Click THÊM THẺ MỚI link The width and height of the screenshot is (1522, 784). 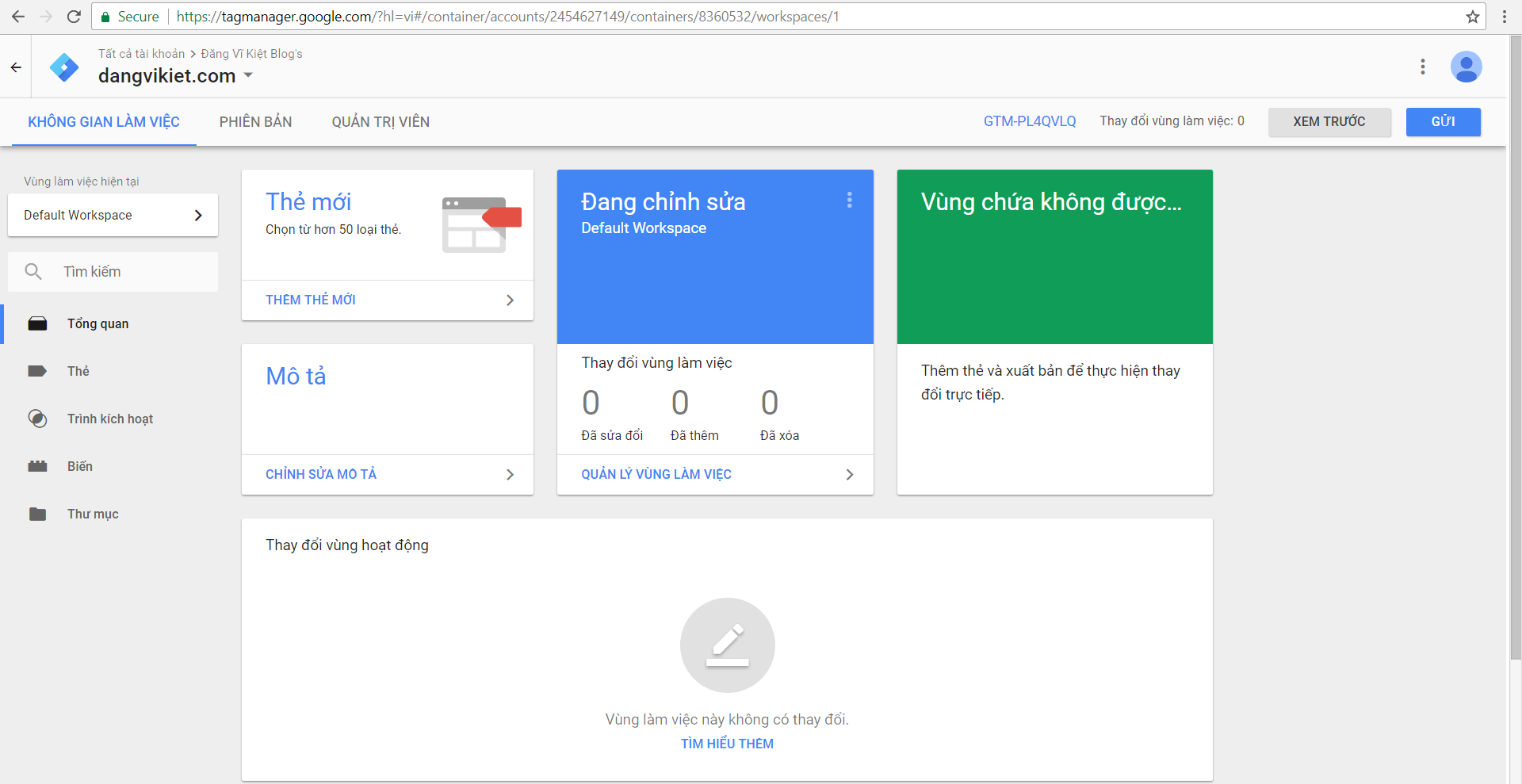(311, 300)
